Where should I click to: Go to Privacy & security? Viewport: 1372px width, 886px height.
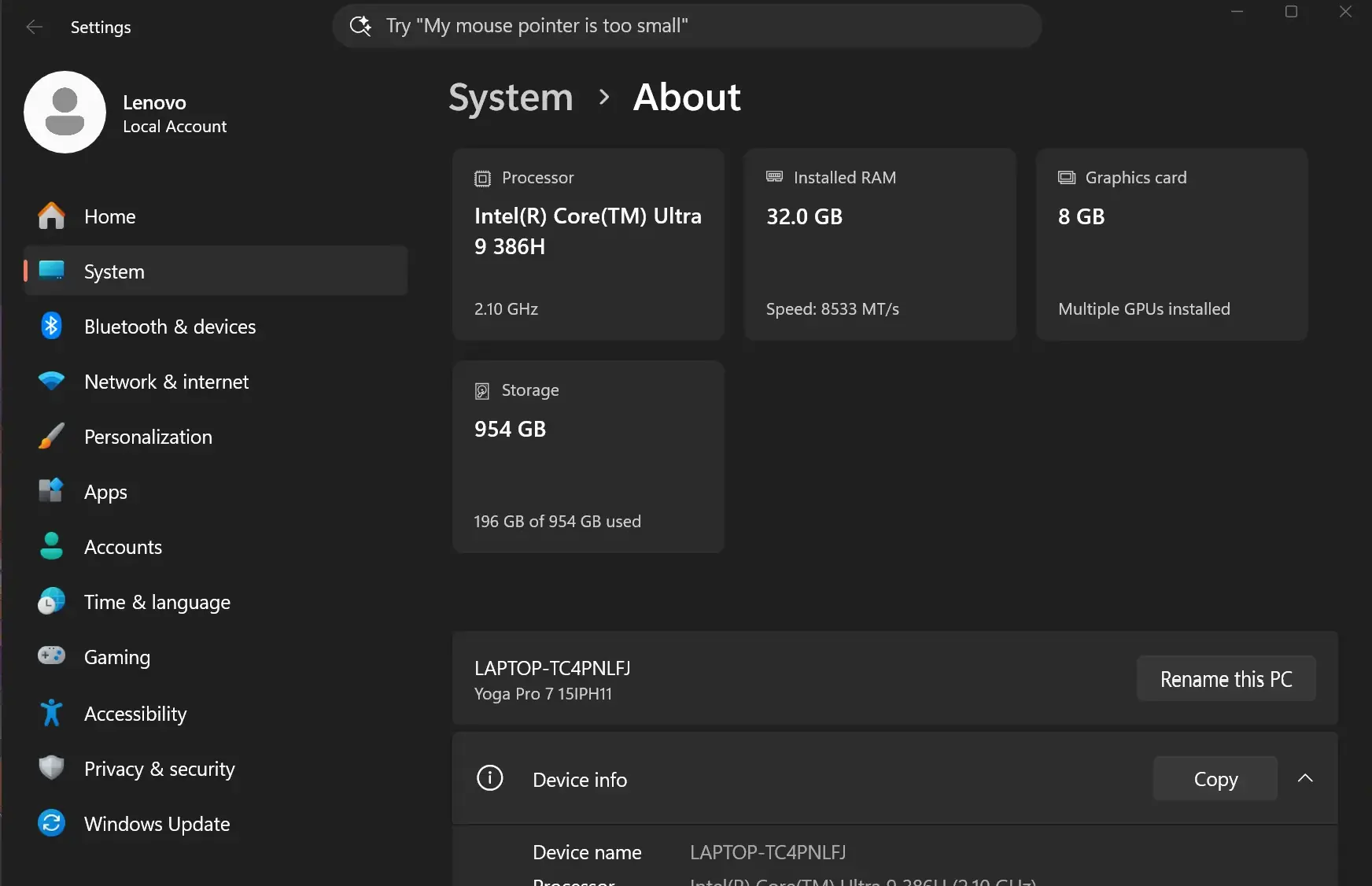(x=216, y=769)
